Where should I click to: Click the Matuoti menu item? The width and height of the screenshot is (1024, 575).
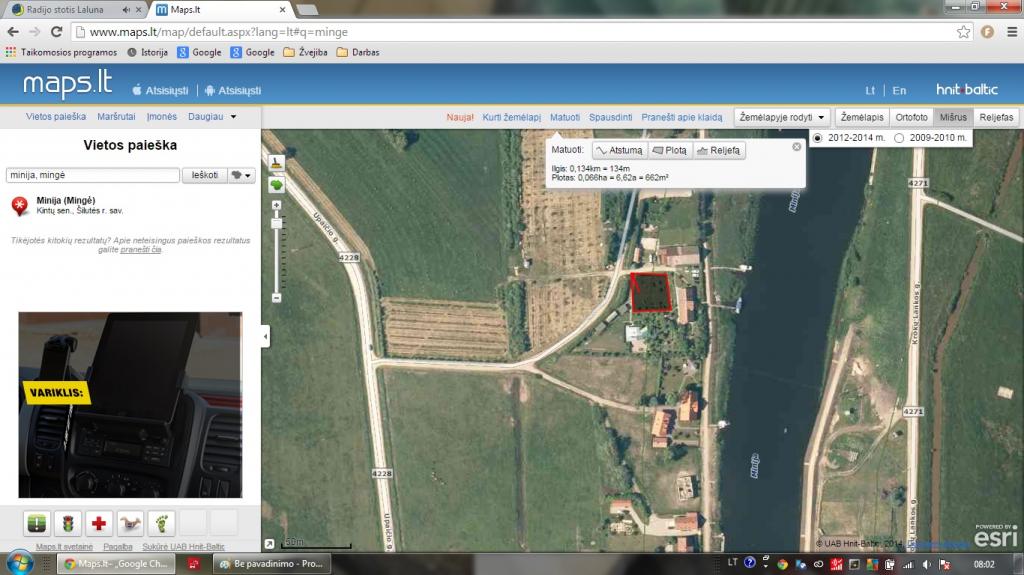564,117
